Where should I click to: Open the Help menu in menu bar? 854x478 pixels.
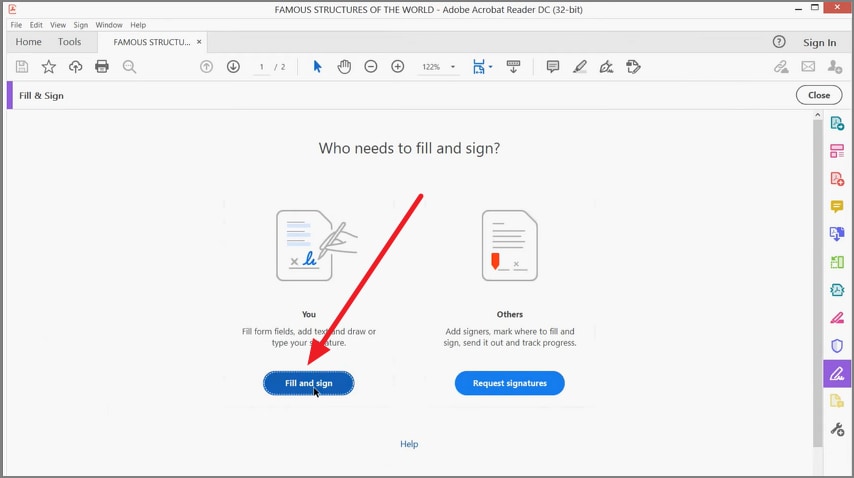coord(138,24)
